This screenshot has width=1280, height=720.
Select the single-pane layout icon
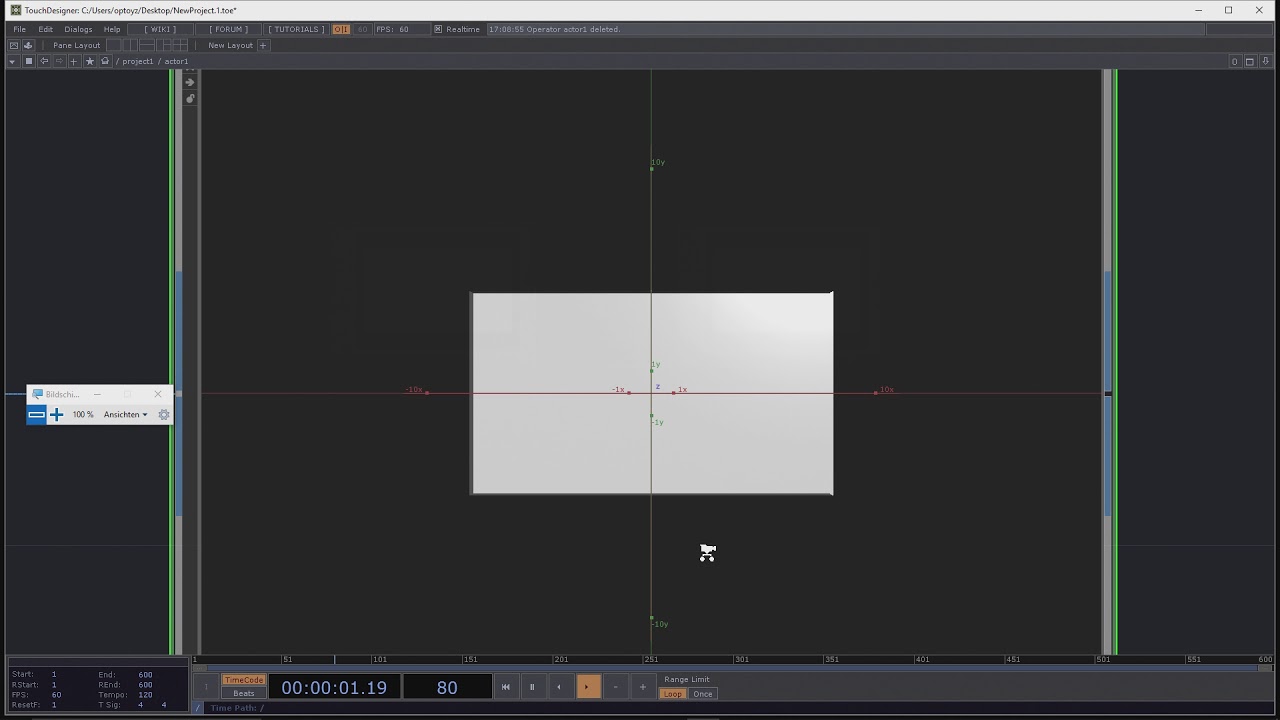pyautogui.click(x=114, y=45)
